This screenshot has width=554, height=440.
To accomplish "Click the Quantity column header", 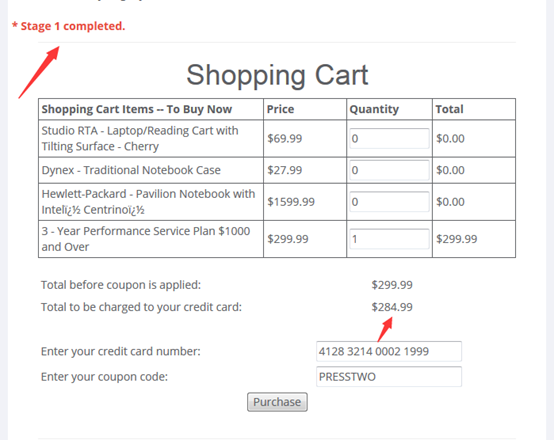I will (x=374, y=109).
